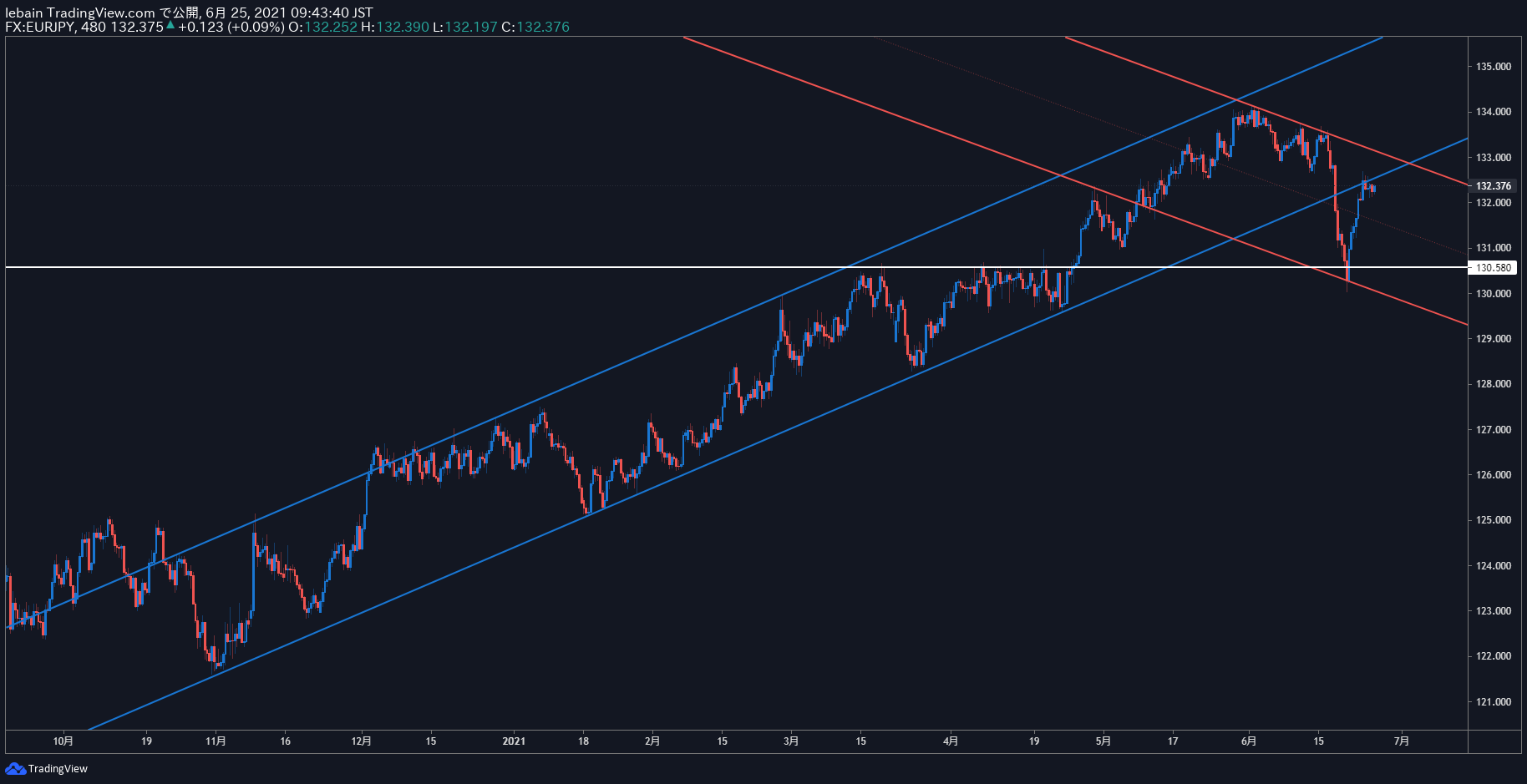Click the white horizontal support line
The width and height of the screenshot is (1527, 784).
coord(735,267)
